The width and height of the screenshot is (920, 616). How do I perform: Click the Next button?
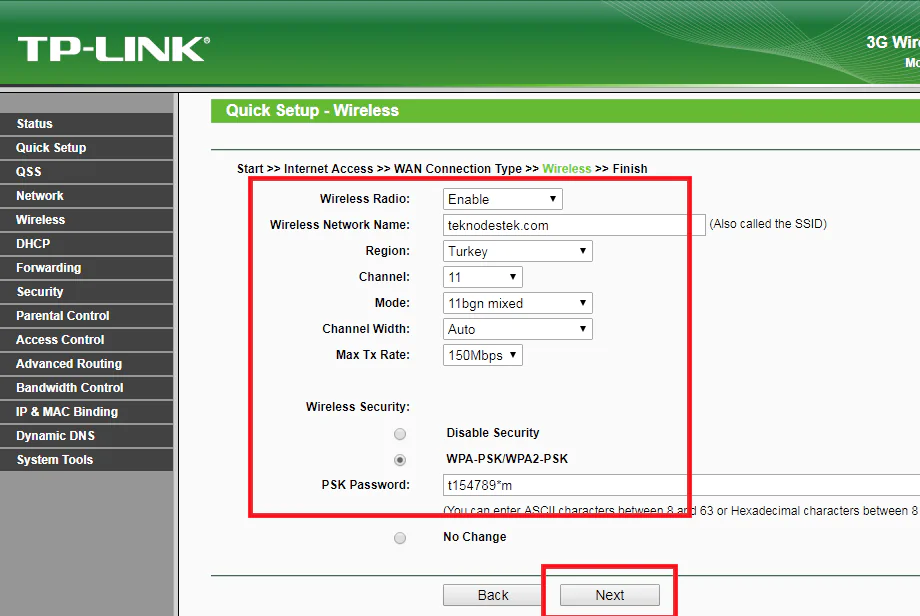(x=610, y=595)
